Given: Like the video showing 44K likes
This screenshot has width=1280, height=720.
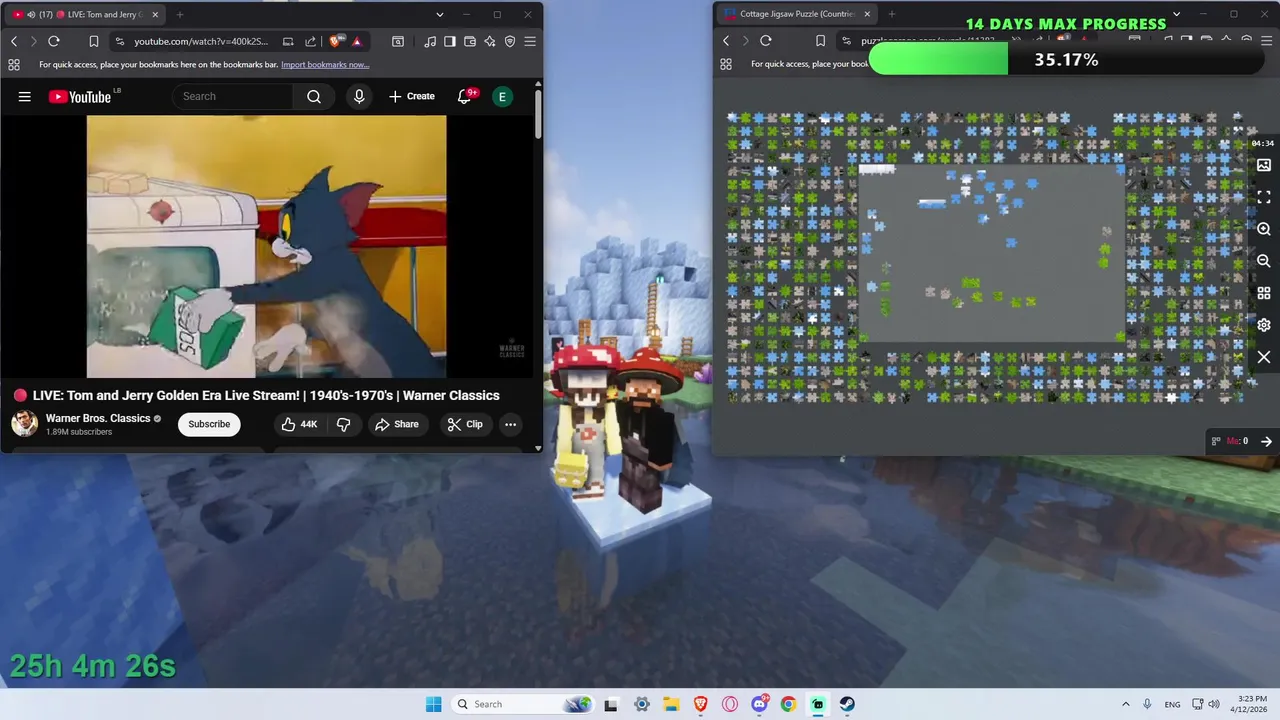Looking at the screenshot, I should click(299, 424).
